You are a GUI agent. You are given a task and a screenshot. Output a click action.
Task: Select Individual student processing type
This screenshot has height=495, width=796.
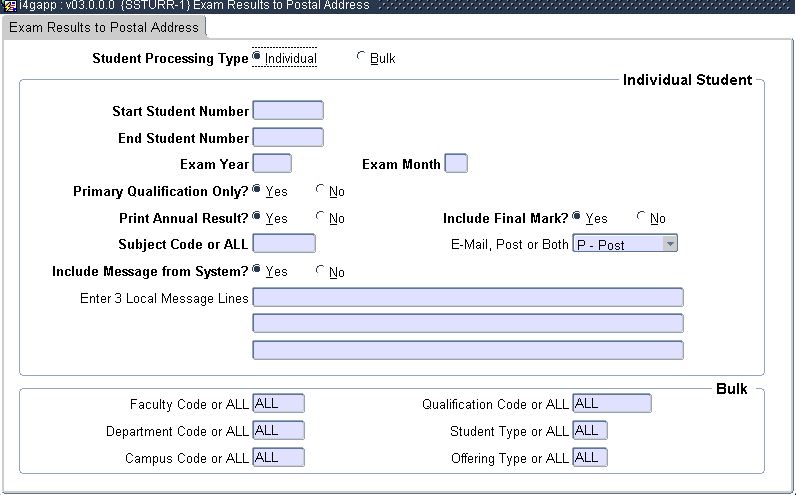258,58
